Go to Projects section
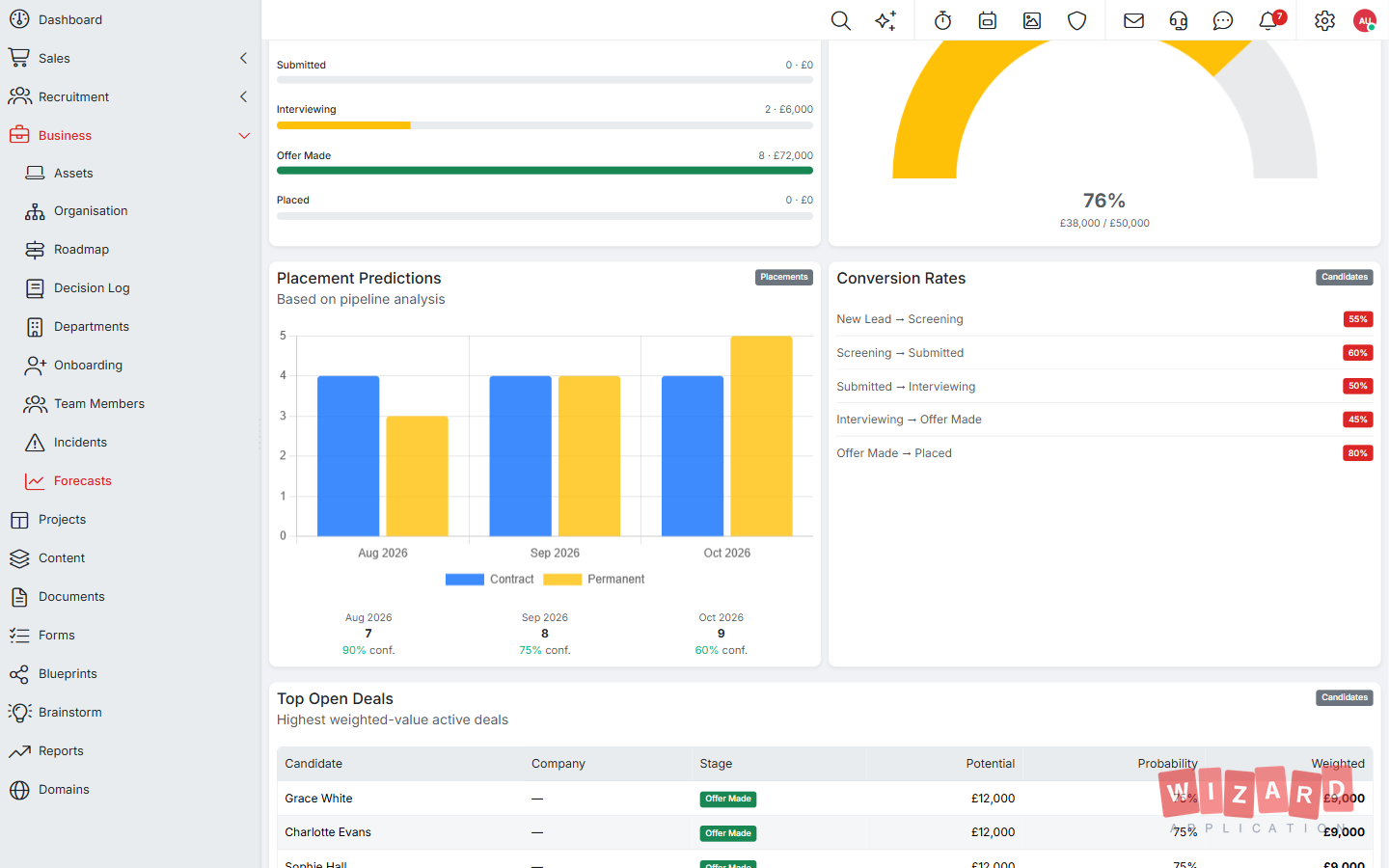The image size is (1389, 868). (63, 520)
